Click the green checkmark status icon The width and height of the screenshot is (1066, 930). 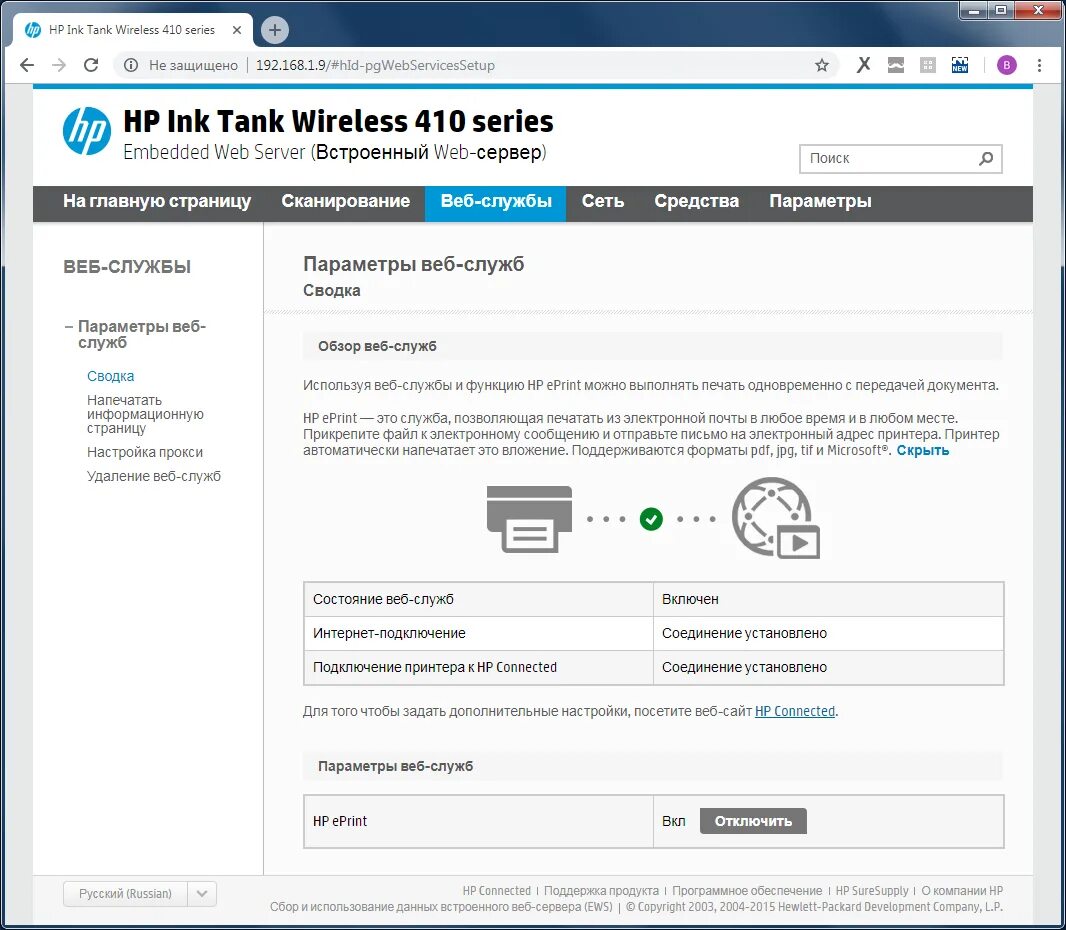[651, 519]
